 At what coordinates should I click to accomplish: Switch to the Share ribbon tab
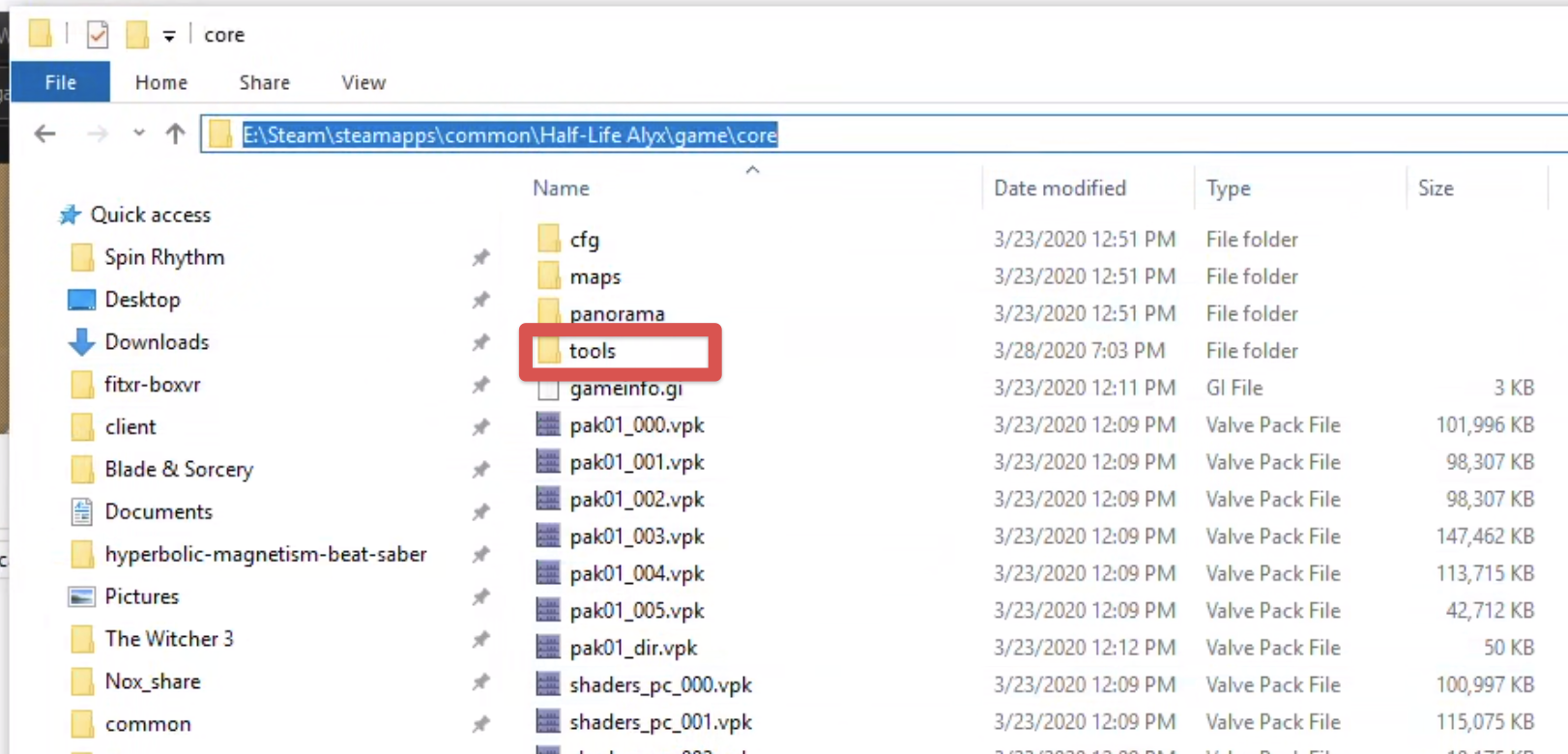click(x=265, y=82)
